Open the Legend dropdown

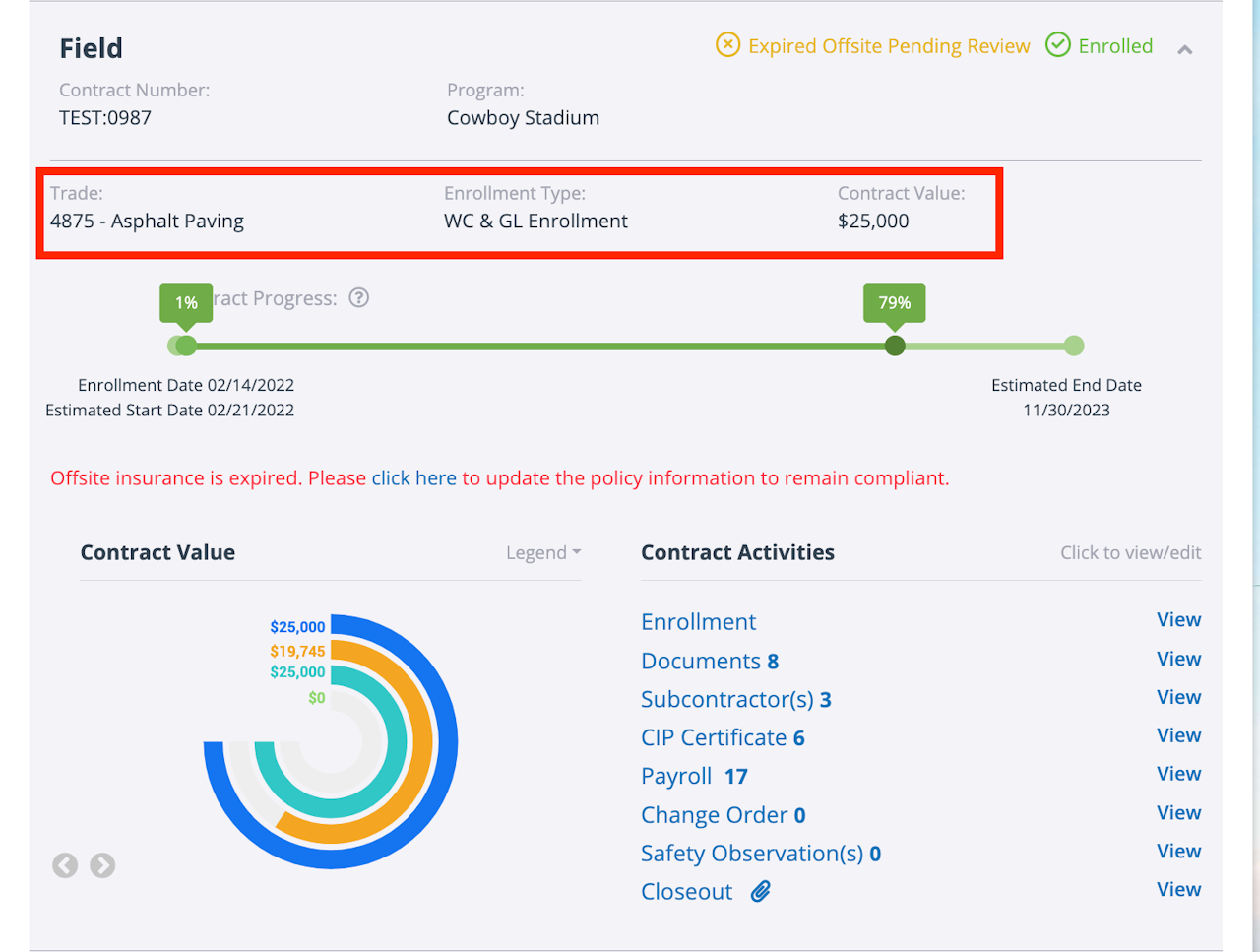coord(543,553)
